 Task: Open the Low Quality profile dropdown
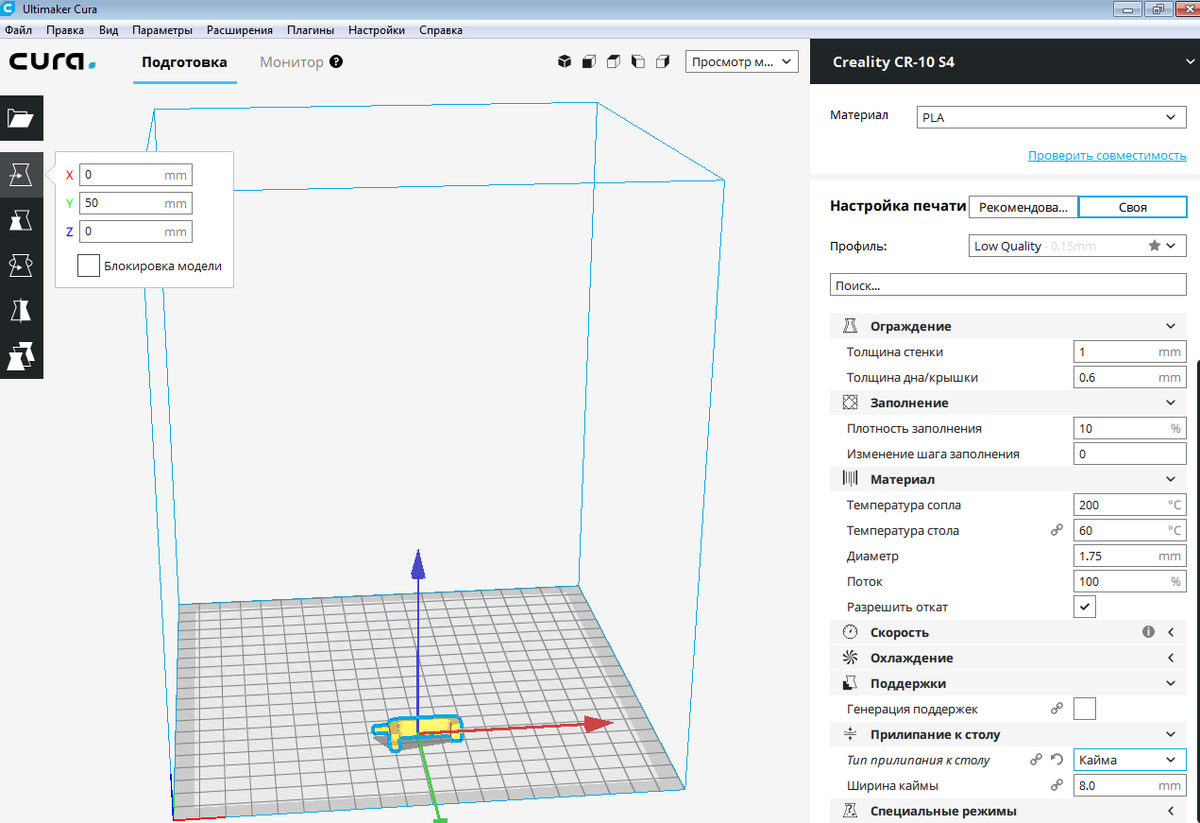click(x=1079, y=246)
